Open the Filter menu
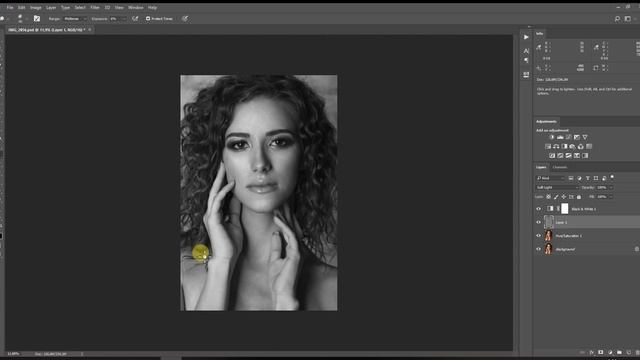 95,7
